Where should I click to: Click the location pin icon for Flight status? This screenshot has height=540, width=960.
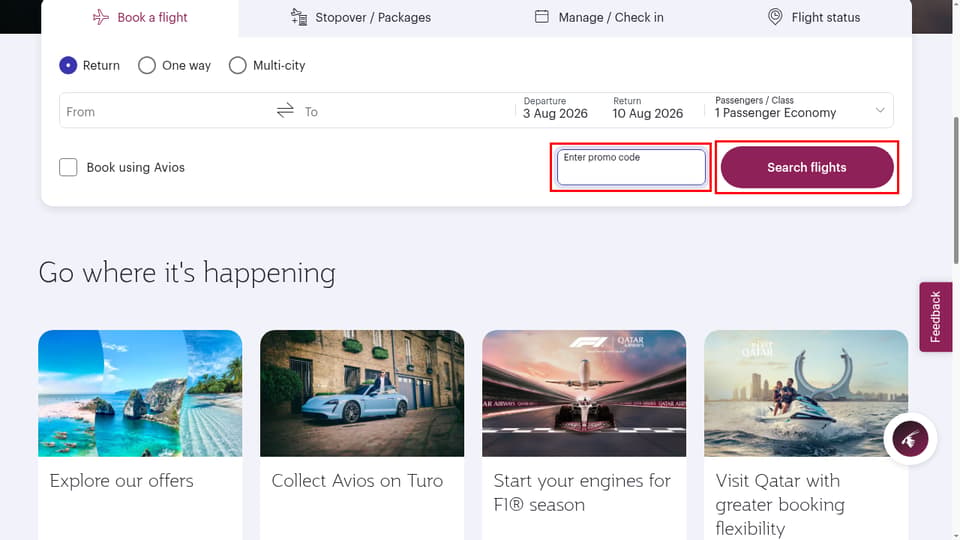coord(775,17)
